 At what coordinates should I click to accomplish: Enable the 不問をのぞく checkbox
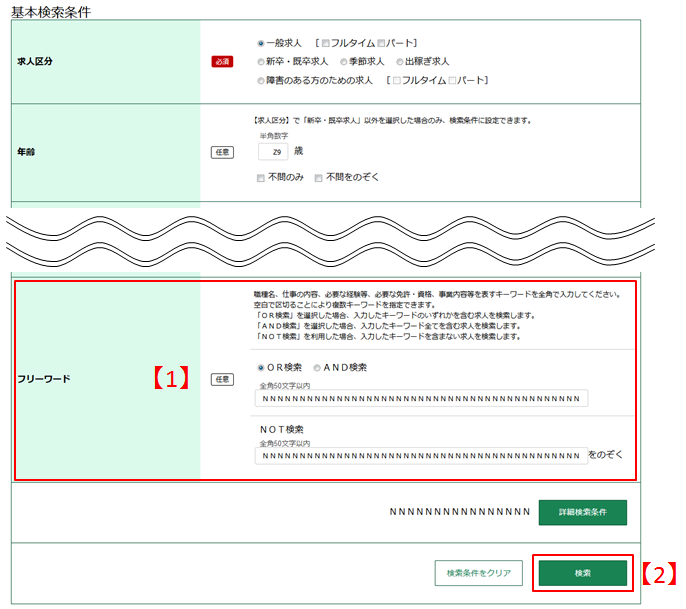tap(319, 178)
